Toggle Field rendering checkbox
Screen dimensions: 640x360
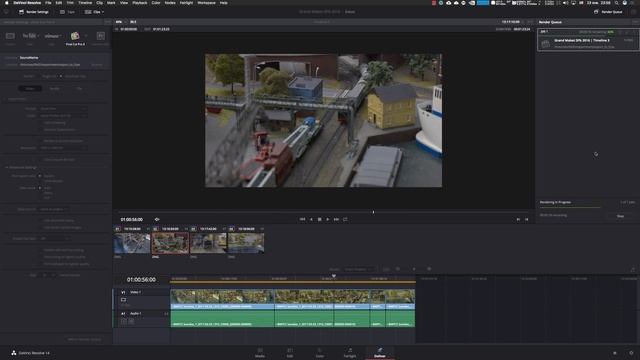[x=41, y=122]
